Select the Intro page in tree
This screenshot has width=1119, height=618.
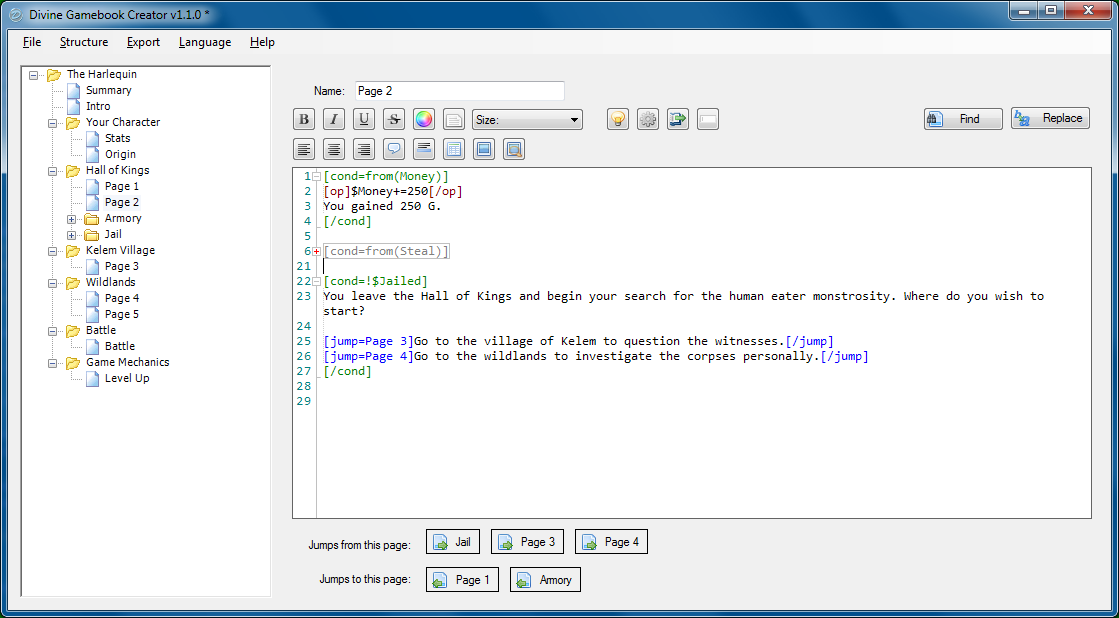click(x=98, y=106)
